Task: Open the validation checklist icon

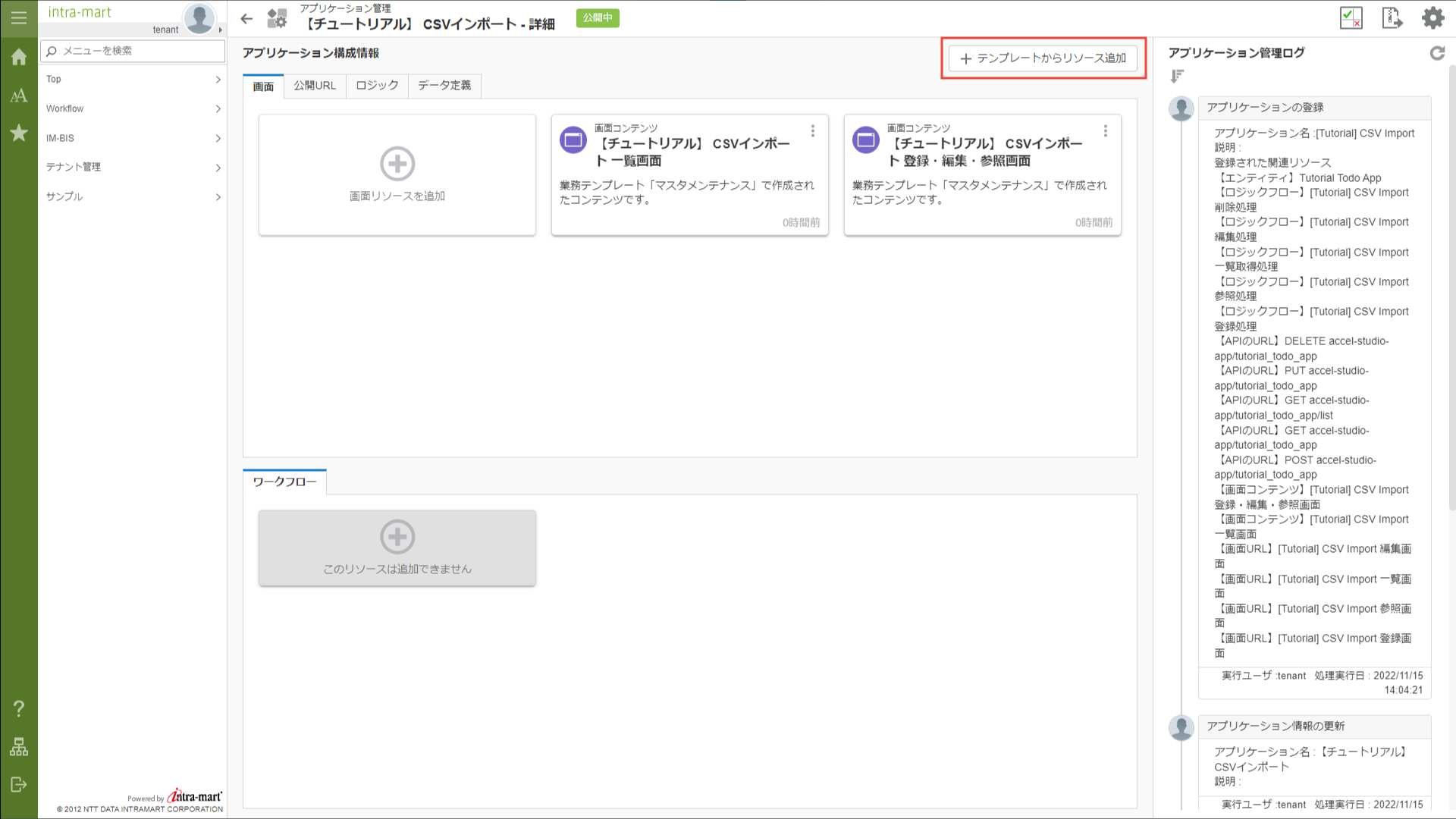Action: [1351, 17]
